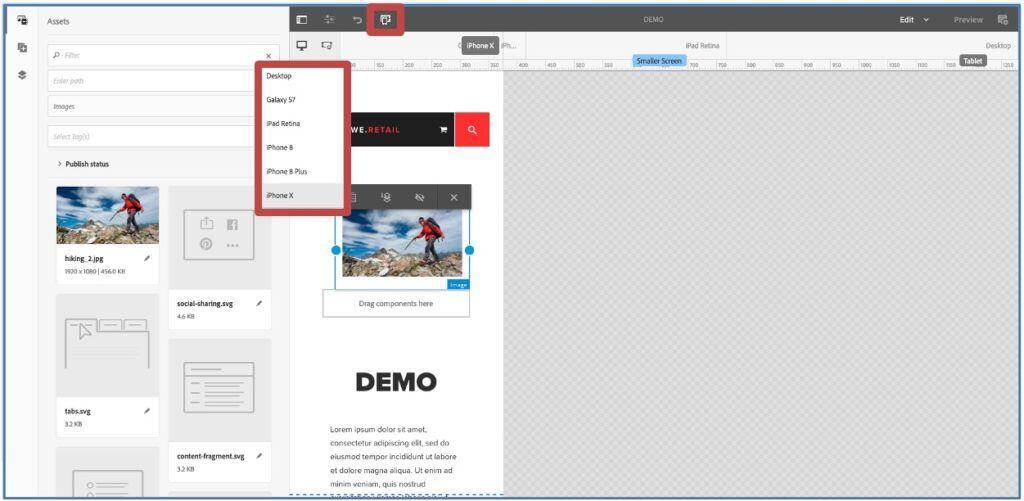Click the emulator device icon

[385, 20]
